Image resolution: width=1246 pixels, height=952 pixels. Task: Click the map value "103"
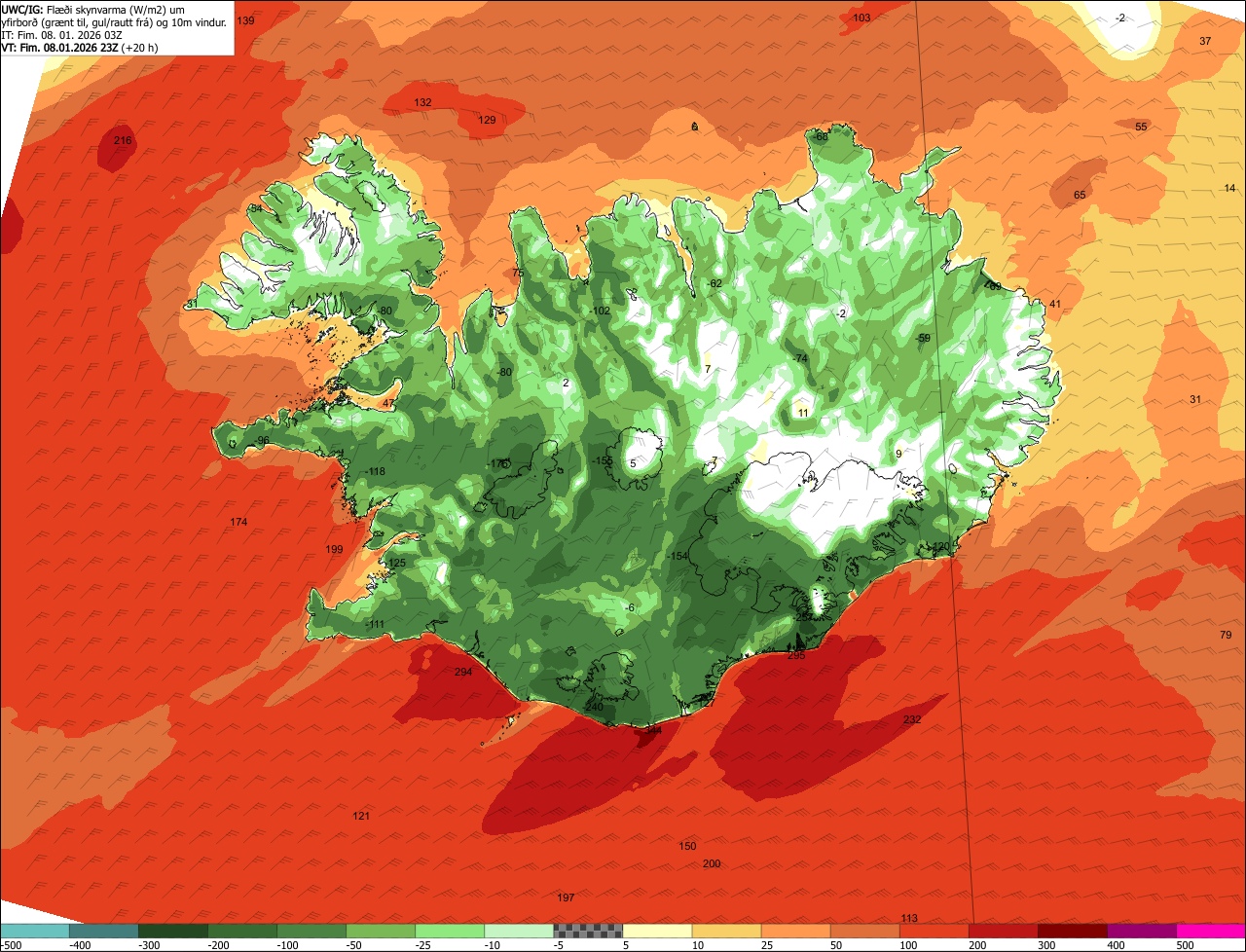pos(861,18)
